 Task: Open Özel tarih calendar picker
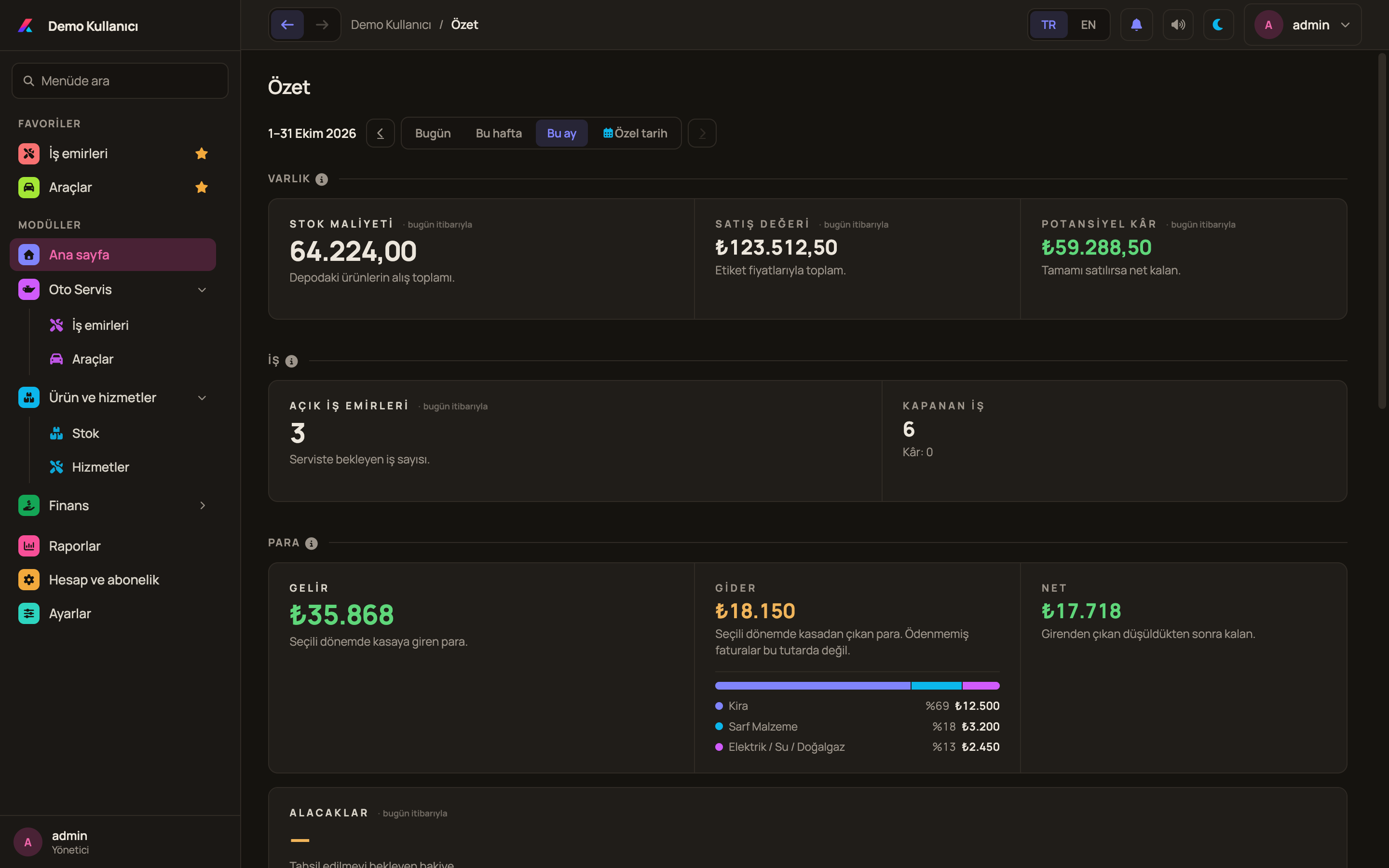[635, 133]
